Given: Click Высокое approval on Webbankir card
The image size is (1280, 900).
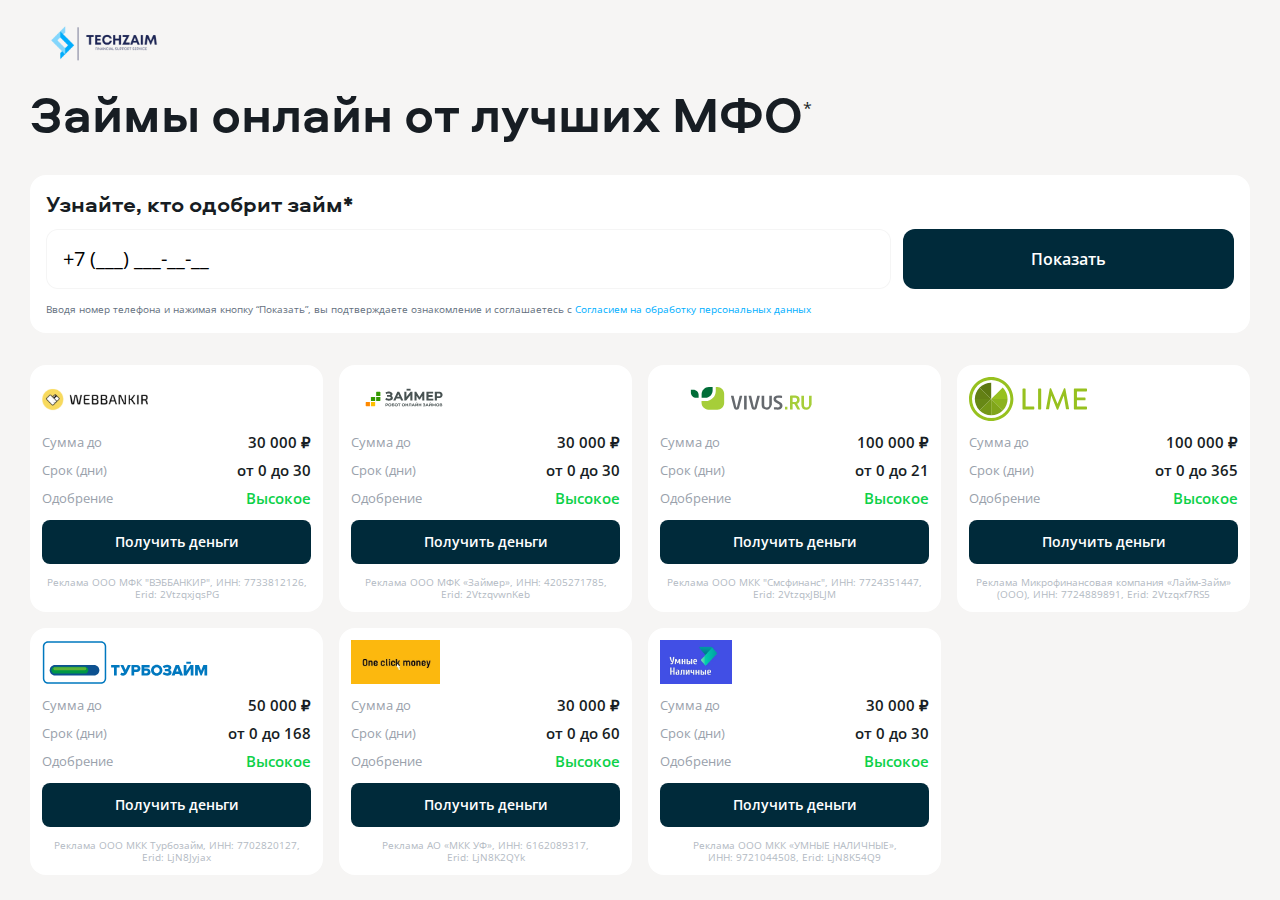Looking at the screenshot, I should click(278, 499).
